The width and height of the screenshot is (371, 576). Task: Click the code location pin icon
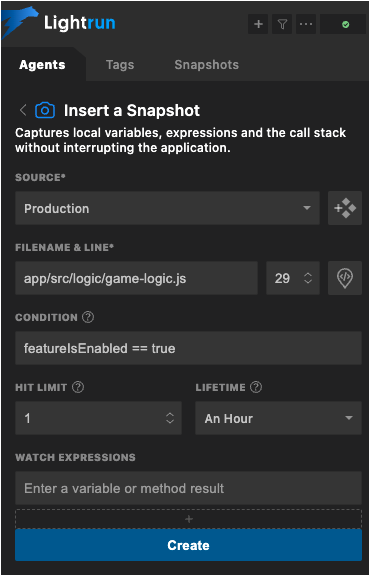click(x=345, y=278)
